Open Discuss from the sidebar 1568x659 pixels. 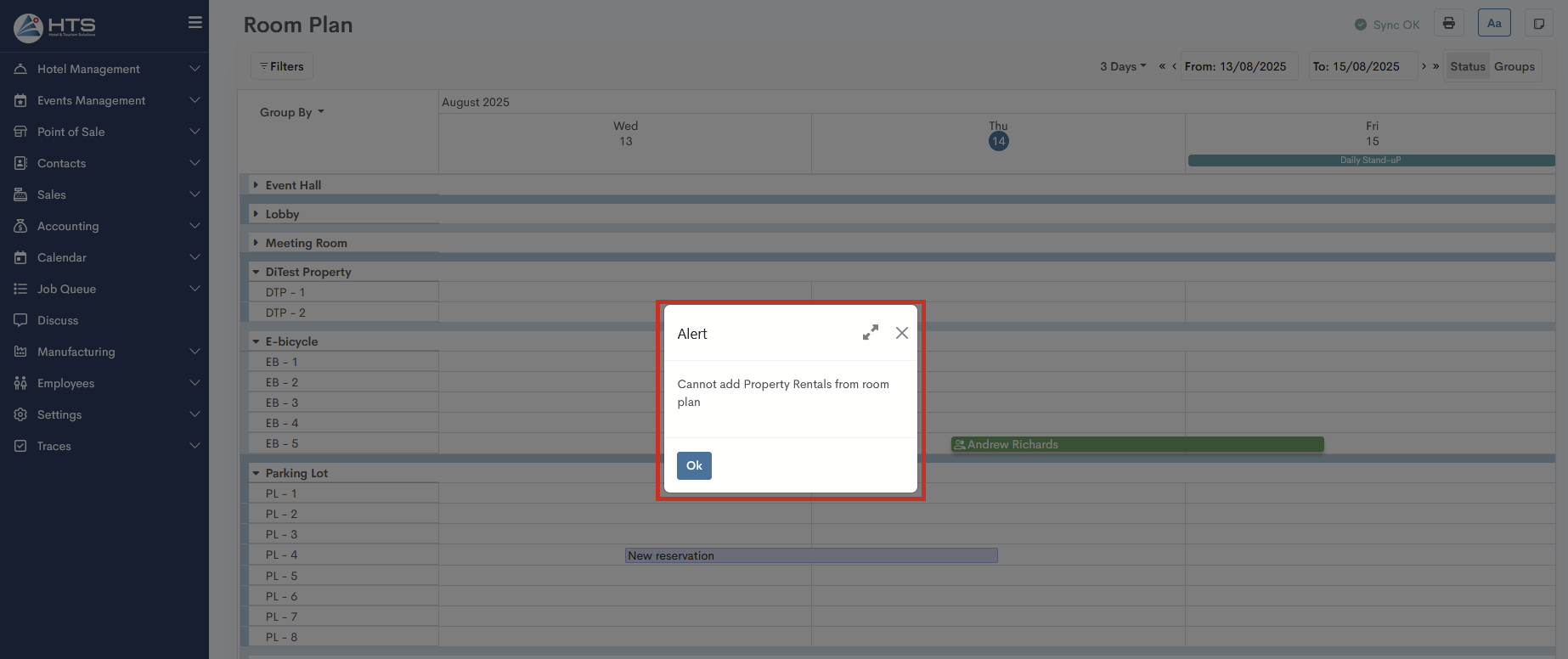click(x=58, y=320)
